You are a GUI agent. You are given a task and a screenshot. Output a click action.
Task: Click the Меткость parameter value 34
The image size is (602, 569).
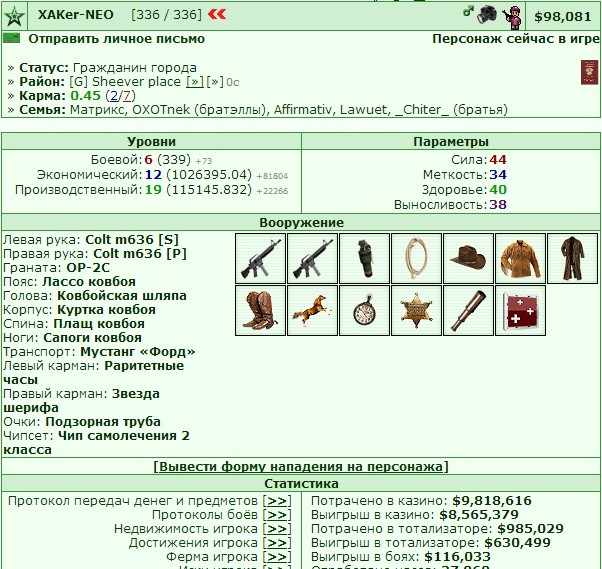pos(498,175)
